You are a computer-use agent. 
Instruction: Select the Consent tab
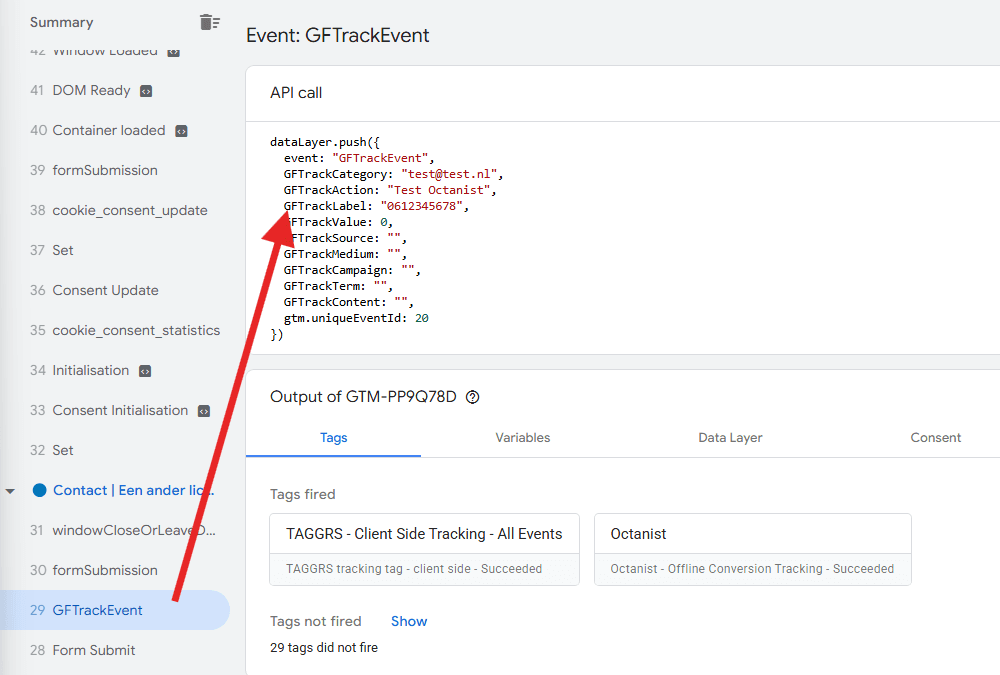coord(935,438)
